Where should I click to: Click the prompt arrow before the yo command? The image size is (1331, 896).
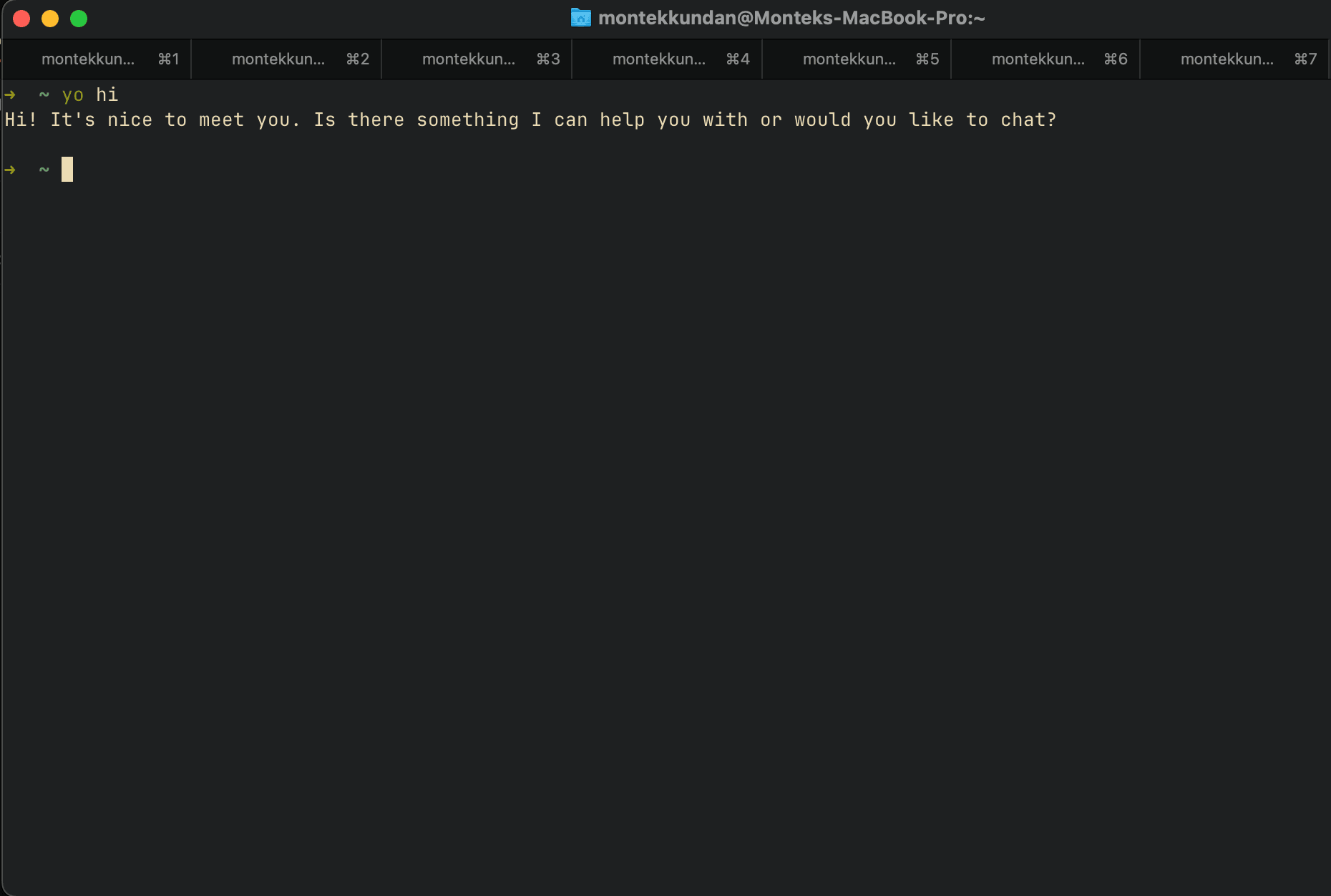click(x=10, y=94)
